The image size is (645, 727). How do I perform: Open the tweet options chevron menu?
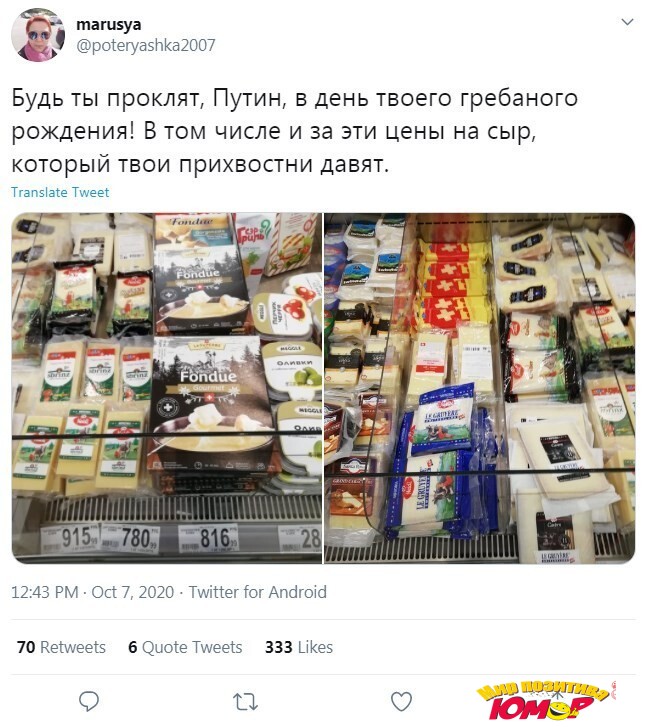point(627,22)
